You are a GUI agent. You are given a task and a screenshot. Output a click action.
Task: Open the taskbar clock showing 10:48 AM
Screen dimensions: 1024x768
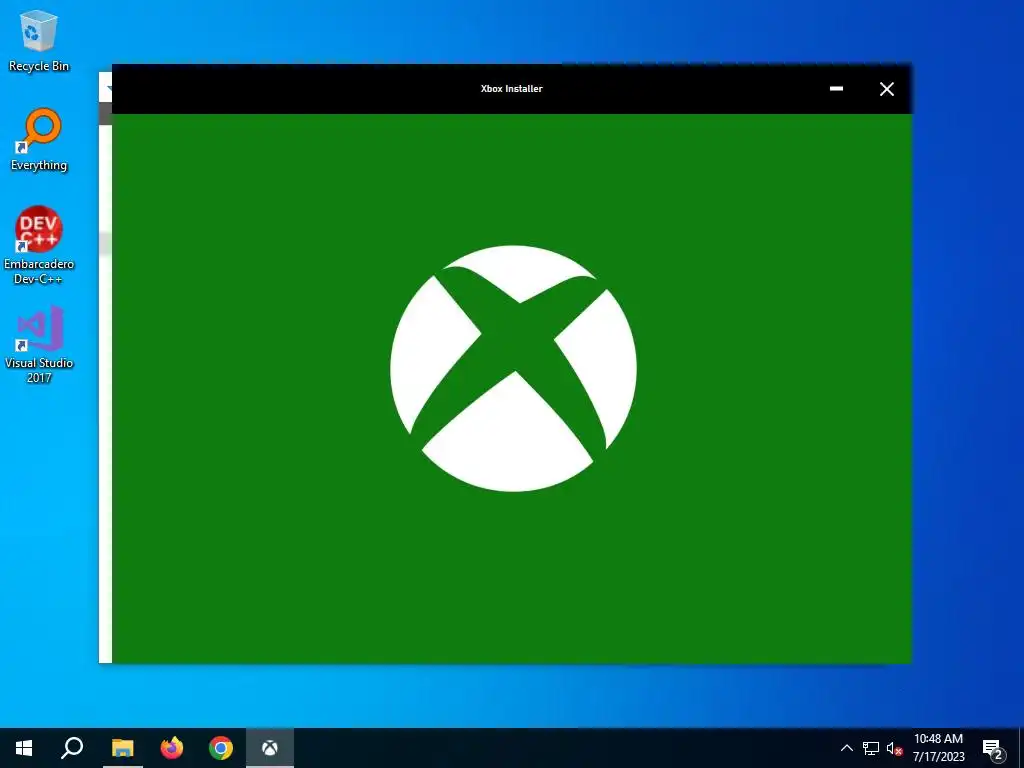tap(938, 748)
